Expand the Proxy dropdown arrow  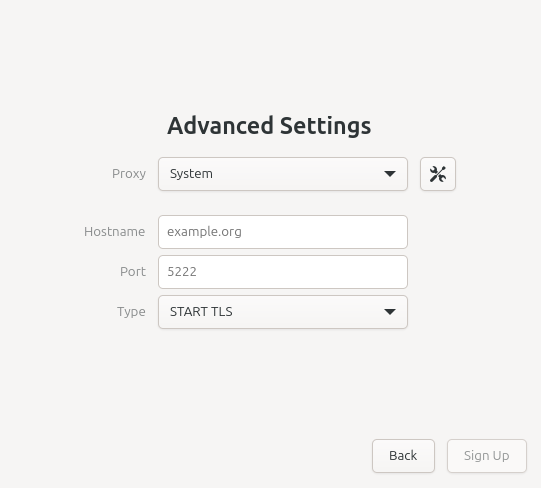[390, 174]
